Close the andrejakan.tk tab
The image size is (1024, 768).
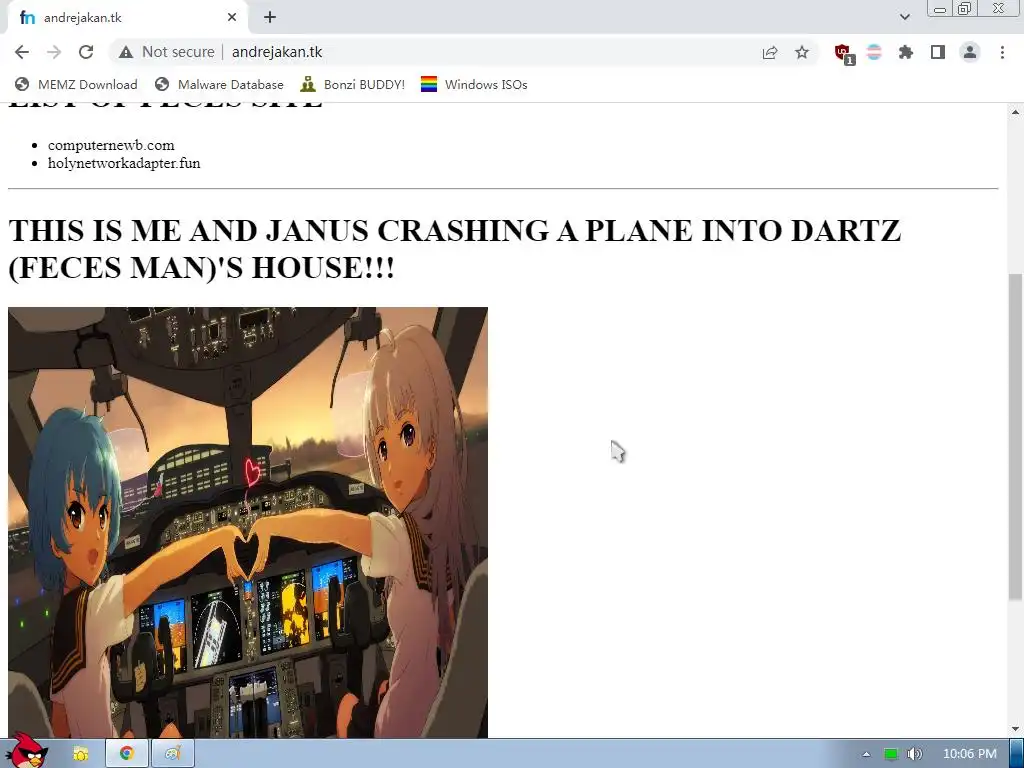(232, 18)
